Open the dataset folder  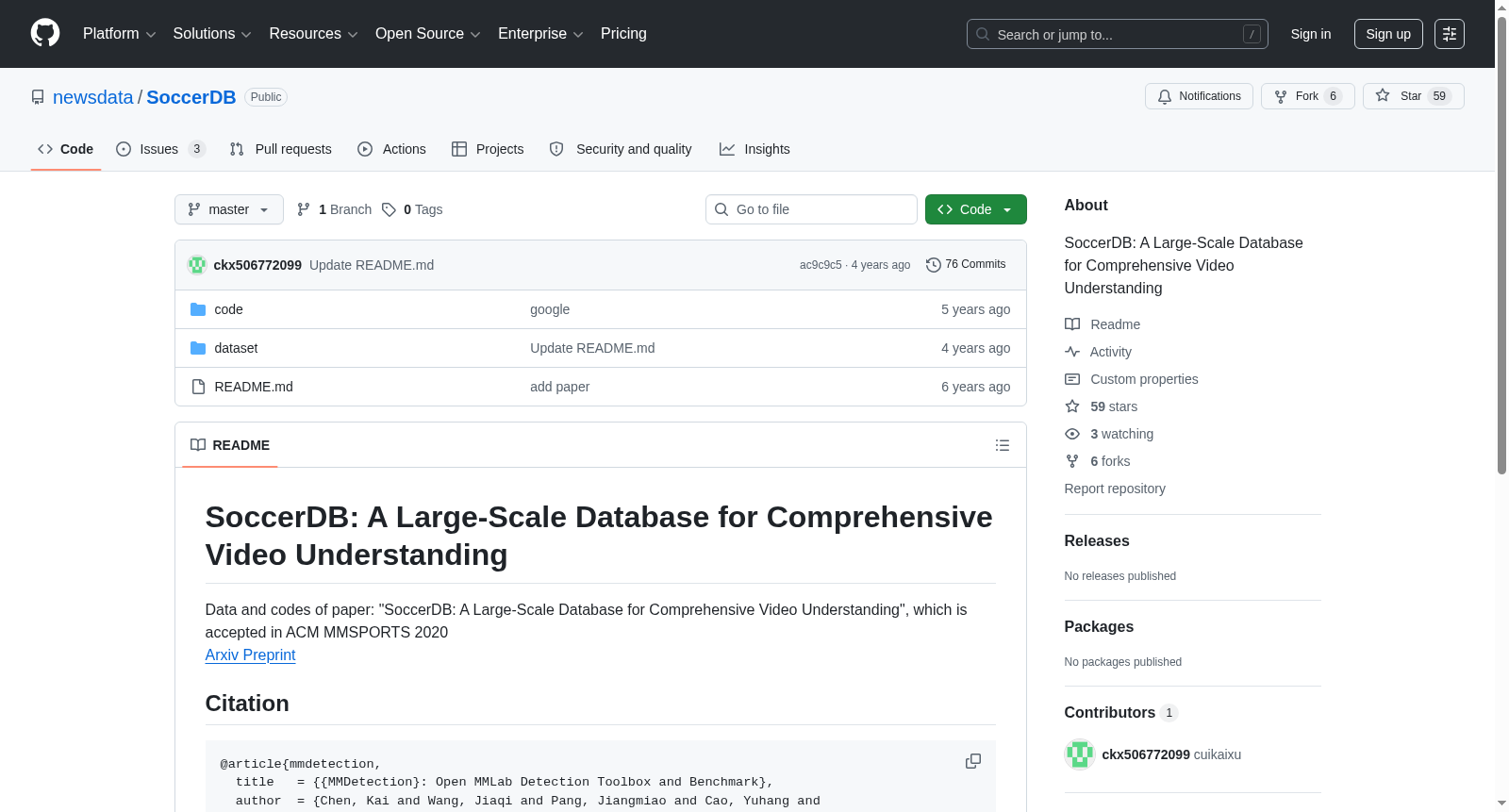[236, 348]
